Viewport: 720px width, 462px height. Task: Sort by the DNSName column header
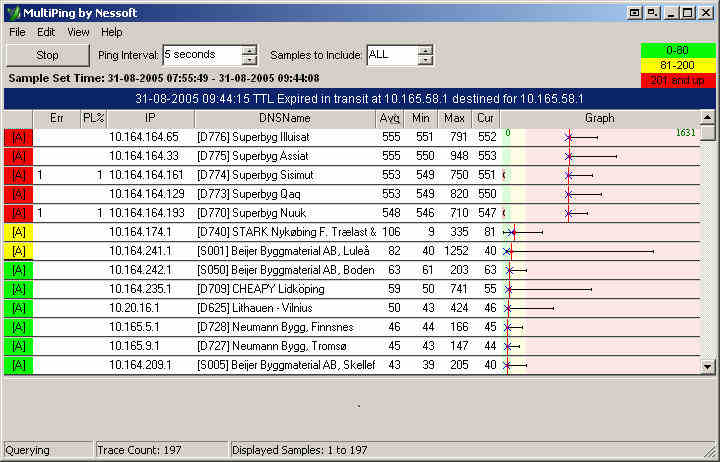[285, 118]
